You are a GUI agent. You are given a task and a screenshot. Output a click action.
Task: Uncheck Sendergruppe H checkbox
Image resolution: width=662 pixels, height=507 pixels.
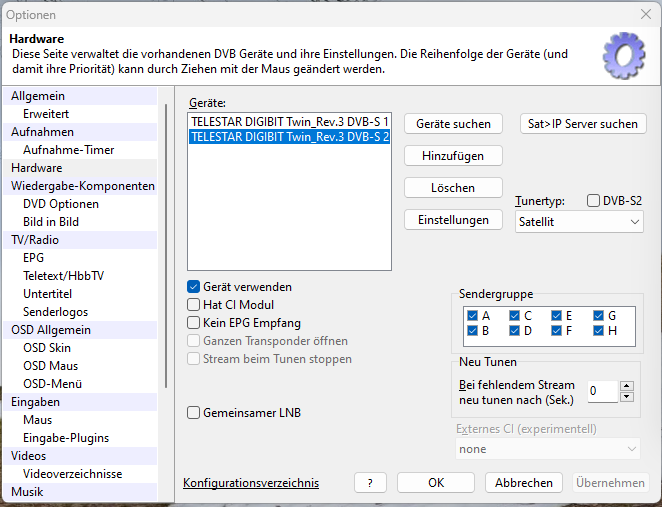(599, 331)
